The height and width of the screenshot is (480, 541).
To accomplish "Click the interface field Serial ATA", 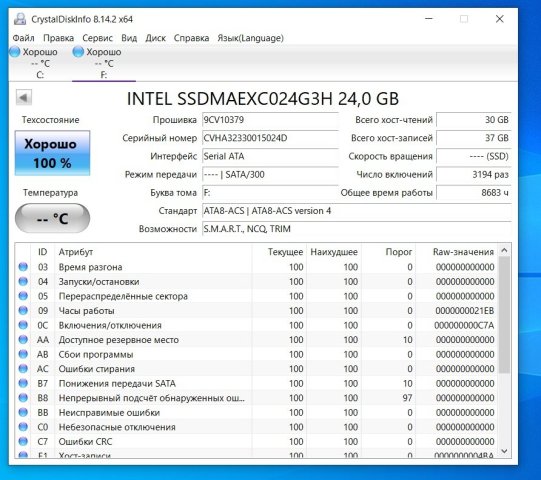I will pos(270,156).
